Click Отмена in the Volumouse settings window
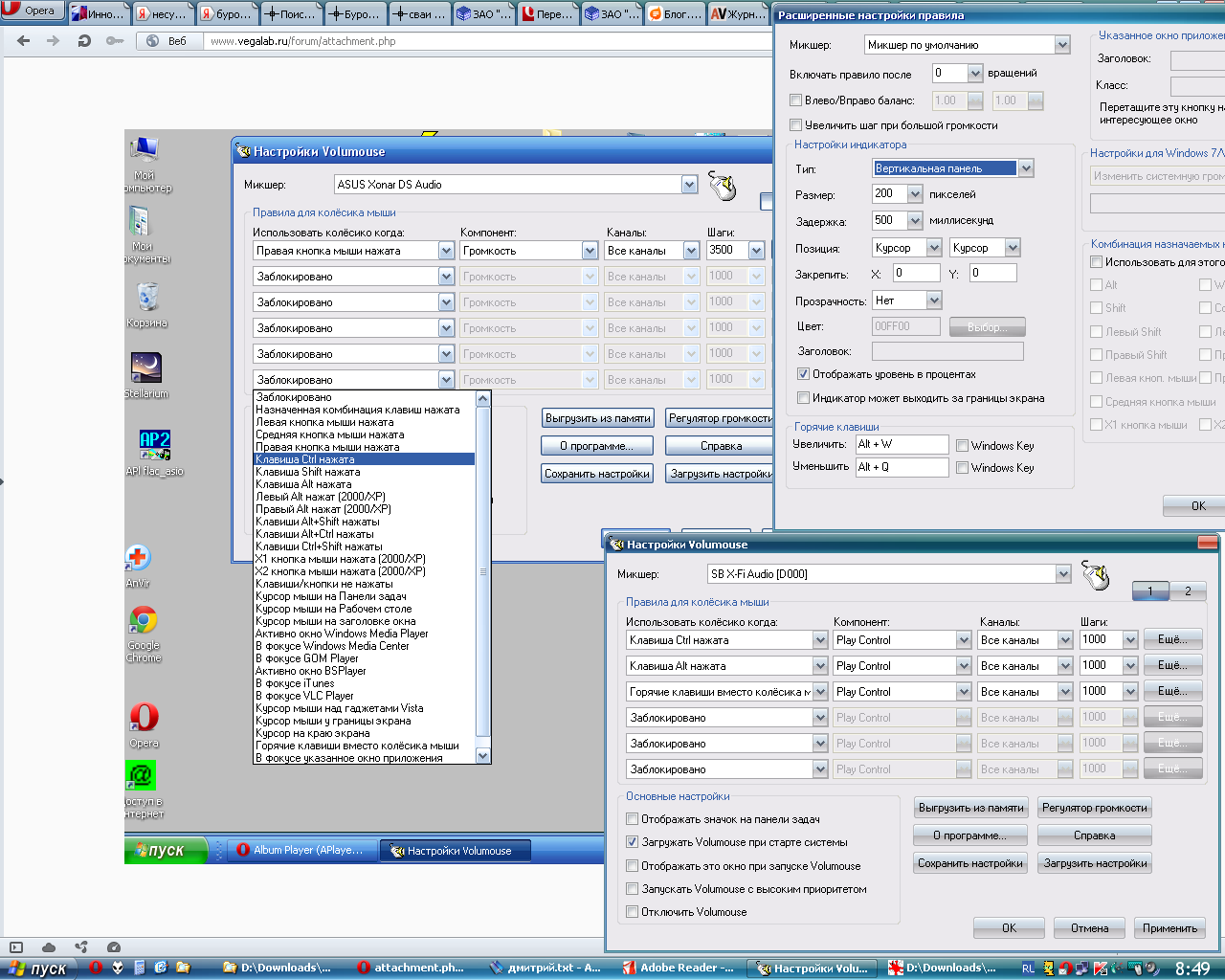This screenshot has height=980, width=1225. click(x=1089, y=928)
